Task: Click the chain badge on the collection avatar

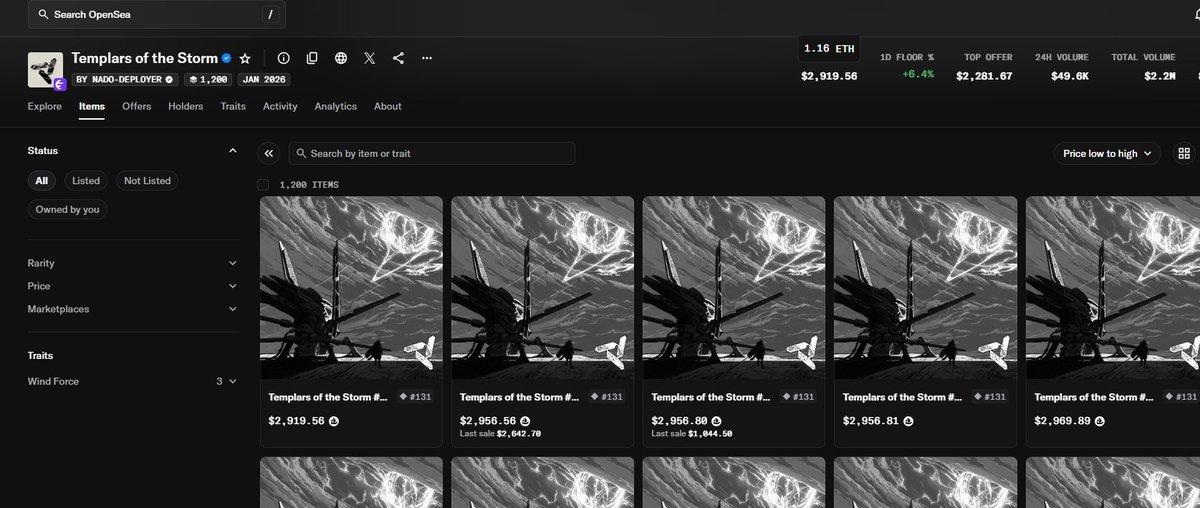Action: point(60,85)
